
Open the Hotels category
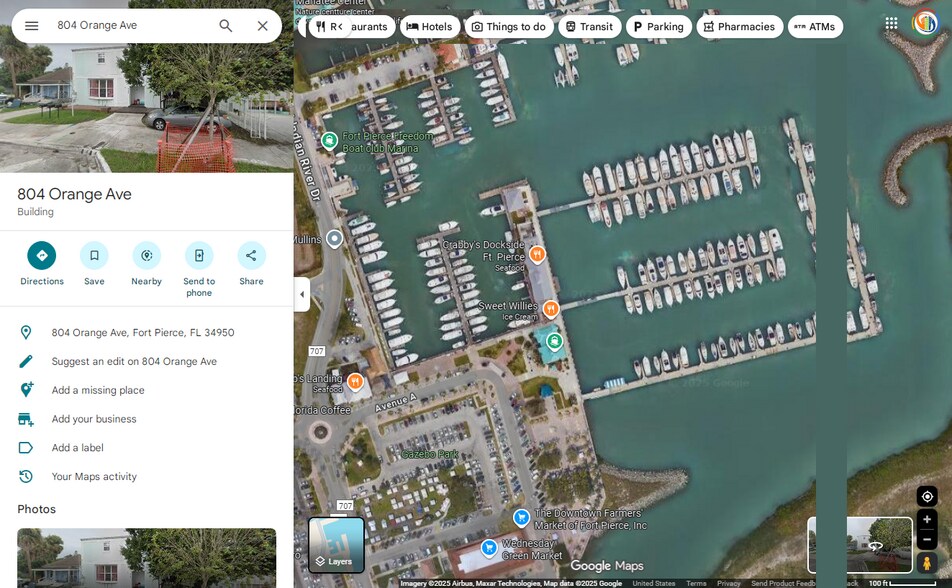pyautogui.click(x=430, y=27)
